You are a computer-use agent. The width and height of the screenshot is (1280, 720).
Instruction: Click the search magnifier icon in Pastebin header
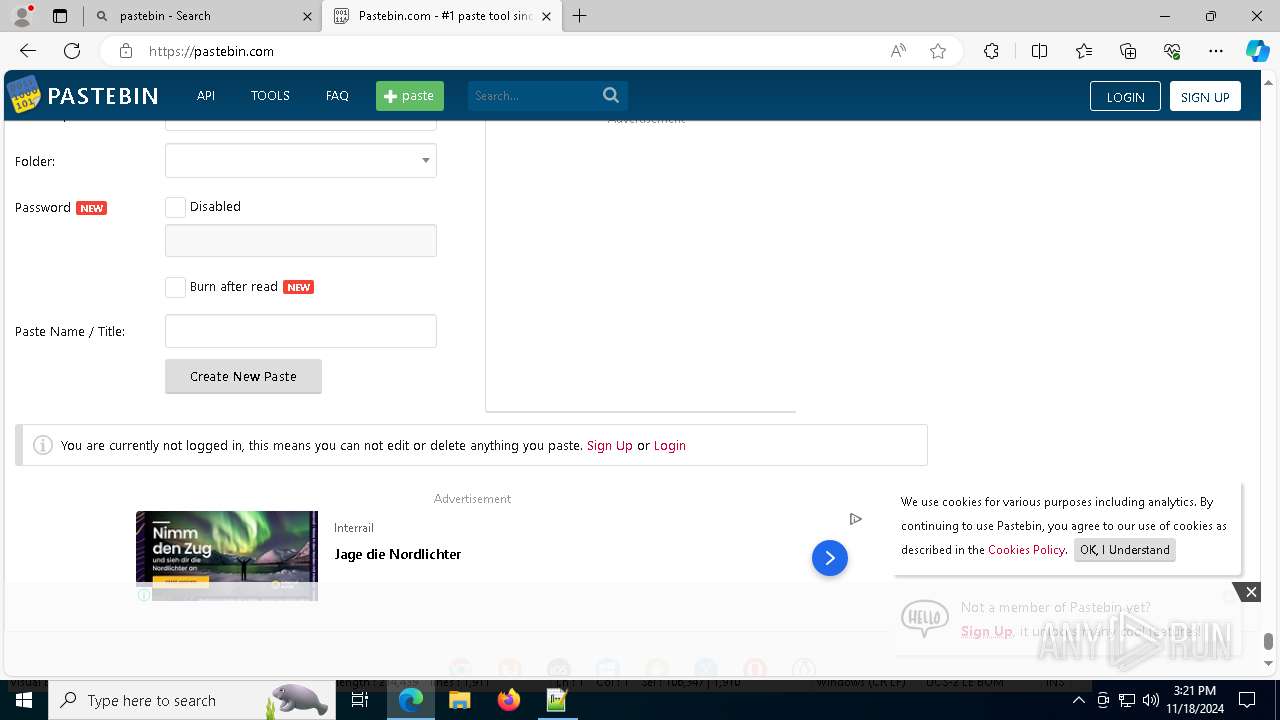(611, 95)
